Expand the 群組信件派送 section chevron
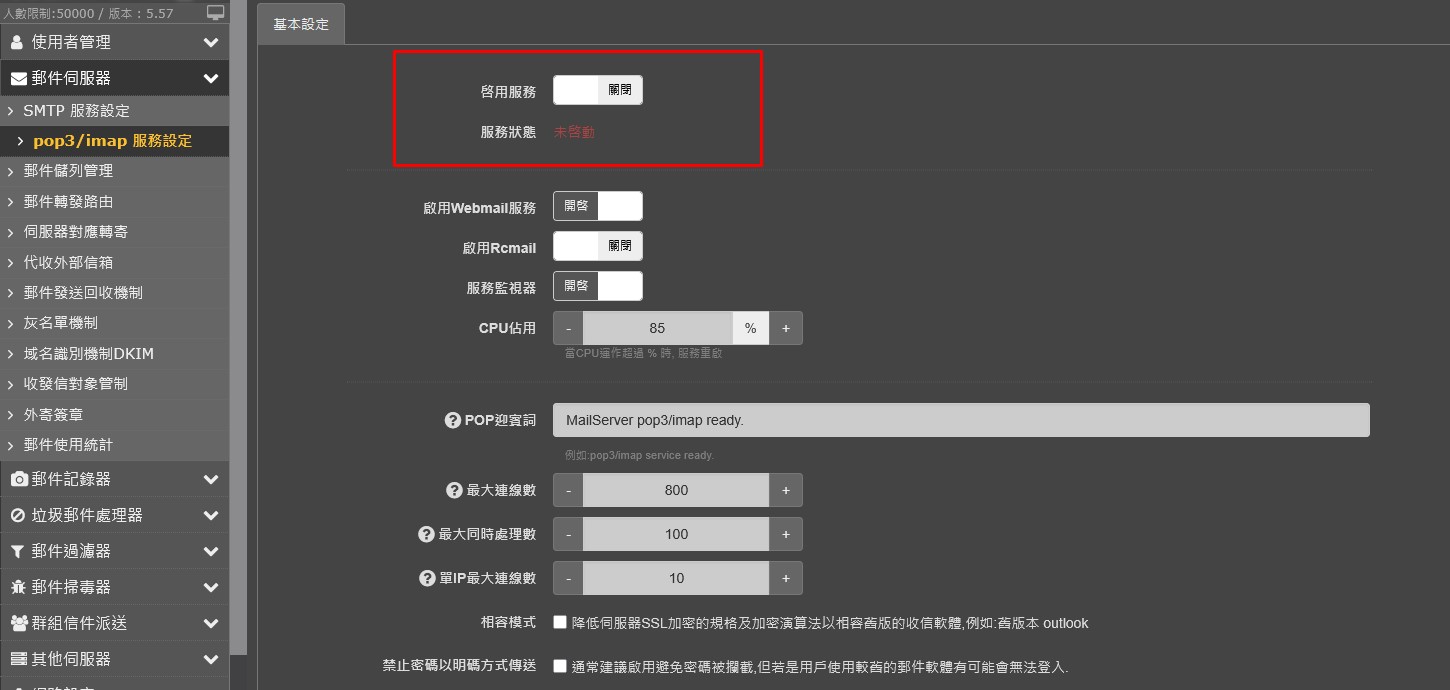 210,623
